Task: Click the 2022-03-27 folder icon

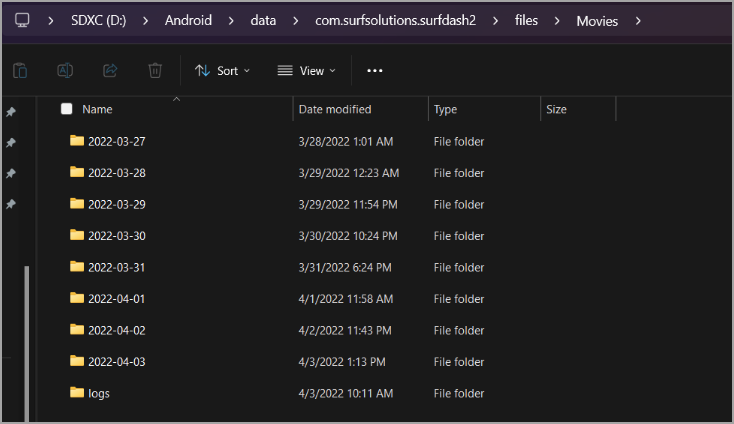Action: click(x=77, y=141)
